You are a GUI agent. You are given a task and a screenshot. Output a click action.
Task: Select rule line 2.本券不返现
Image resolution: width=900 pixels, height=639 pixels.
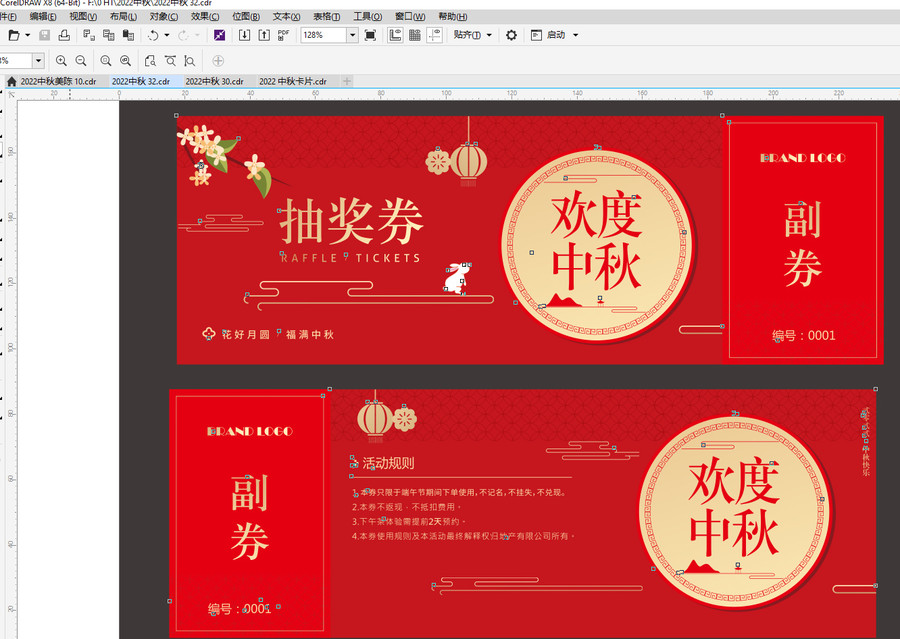pos(406,507)
